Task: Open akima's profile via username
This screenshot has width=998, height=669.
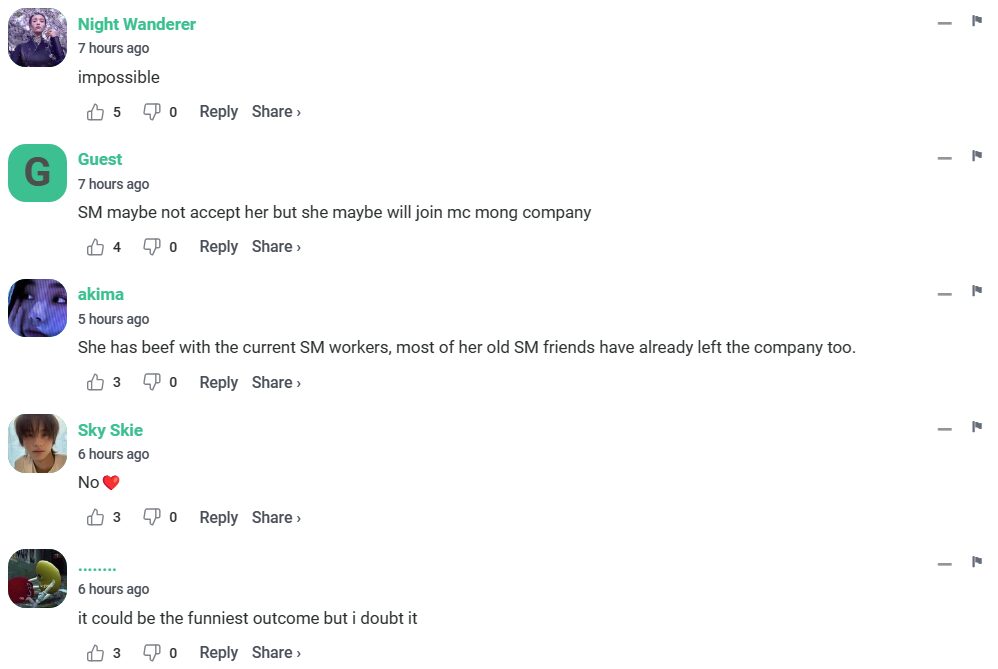Action: pos(101,294)
